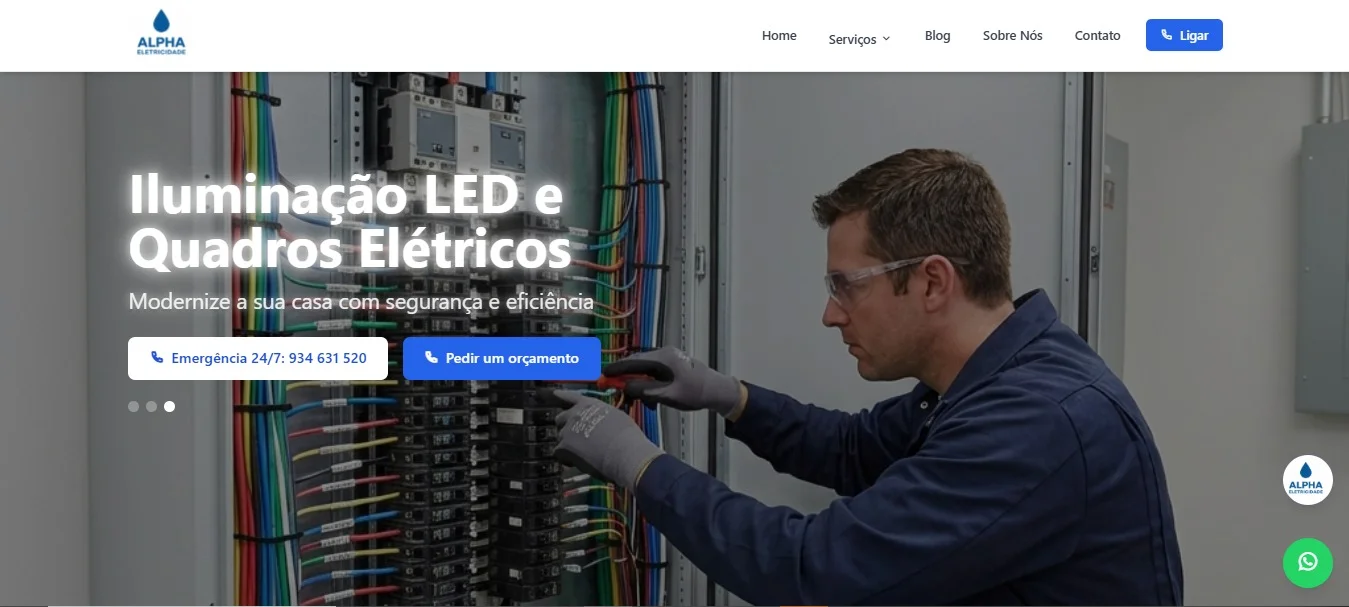The width and height of the screenshot is (1349, 607).
Task: Click the Pedir um orçamento button
Action: click(x=502, y=358)
